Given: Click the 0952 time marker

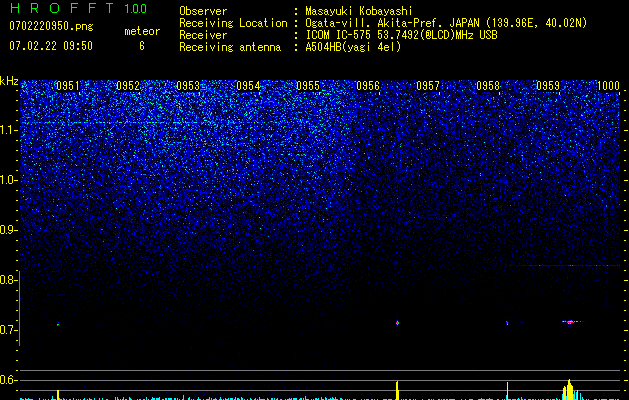Looking at the screenshot, I should point(128,86).
